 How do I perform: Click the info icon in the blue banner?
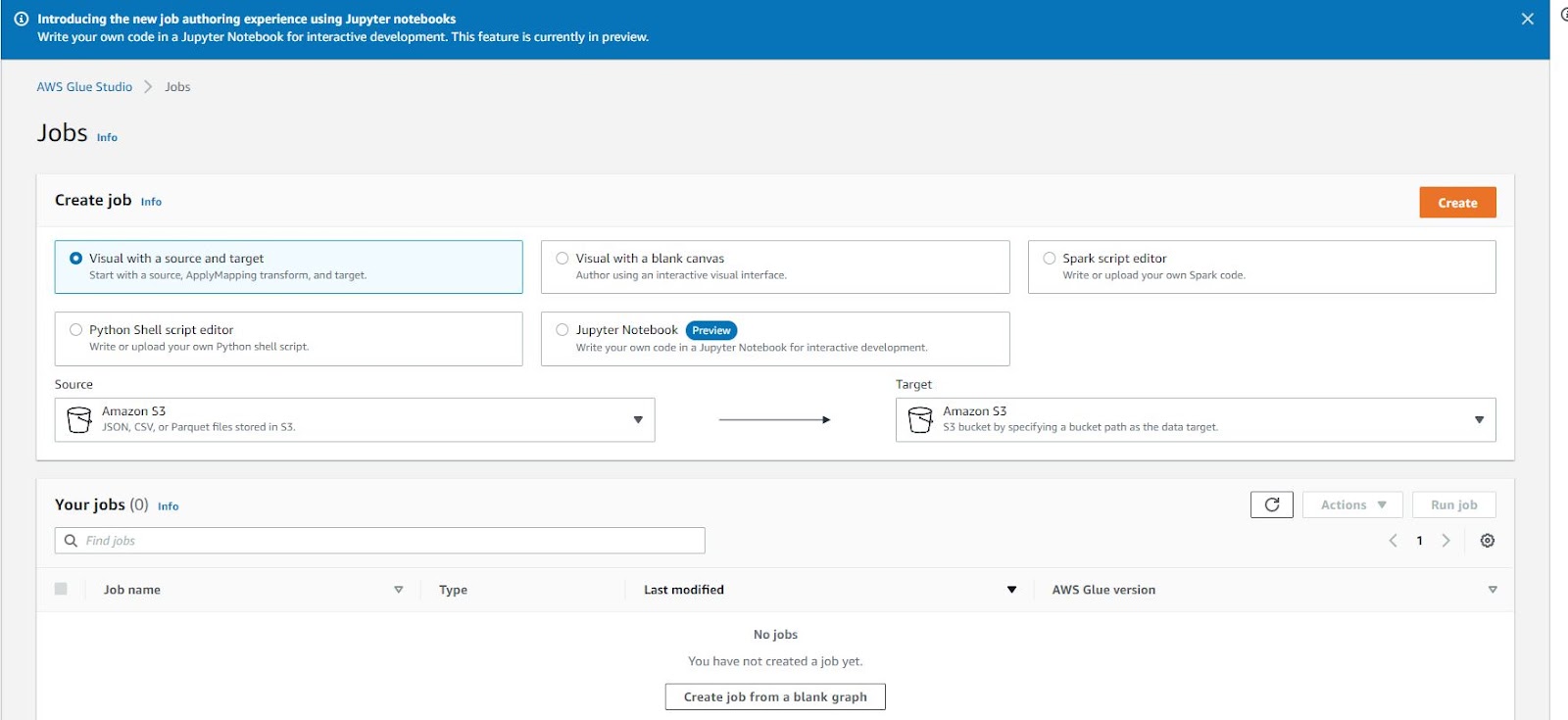[22, 19]
